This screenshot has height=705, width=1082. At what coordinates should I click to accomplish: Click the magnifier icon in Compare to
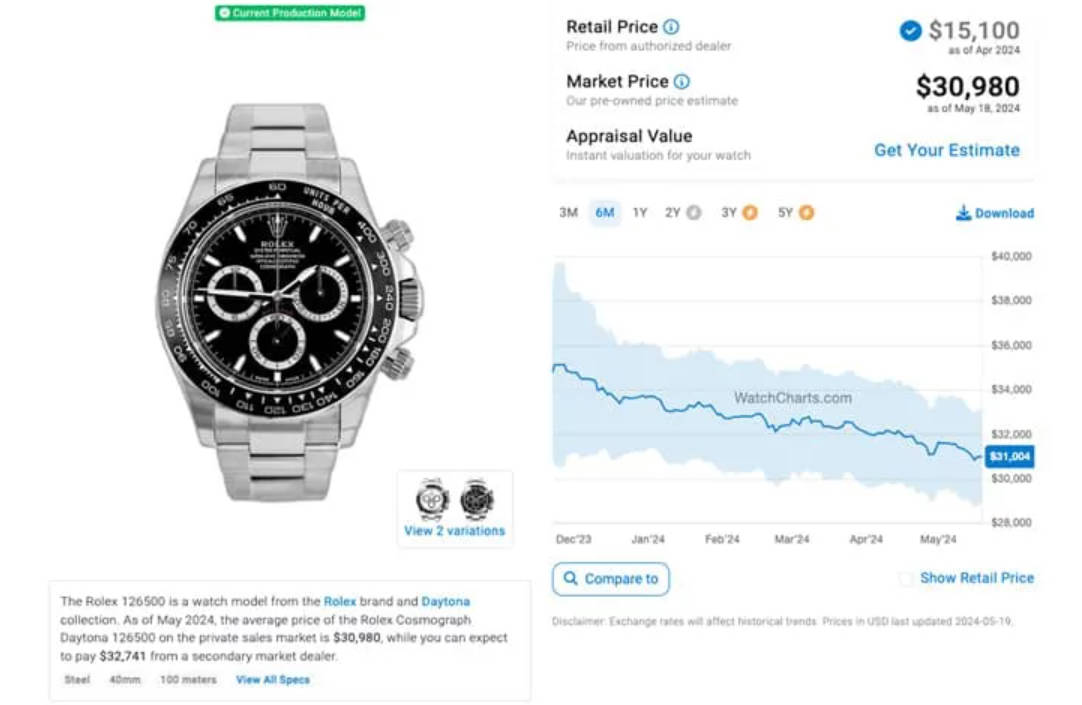[x=571, y=578]
